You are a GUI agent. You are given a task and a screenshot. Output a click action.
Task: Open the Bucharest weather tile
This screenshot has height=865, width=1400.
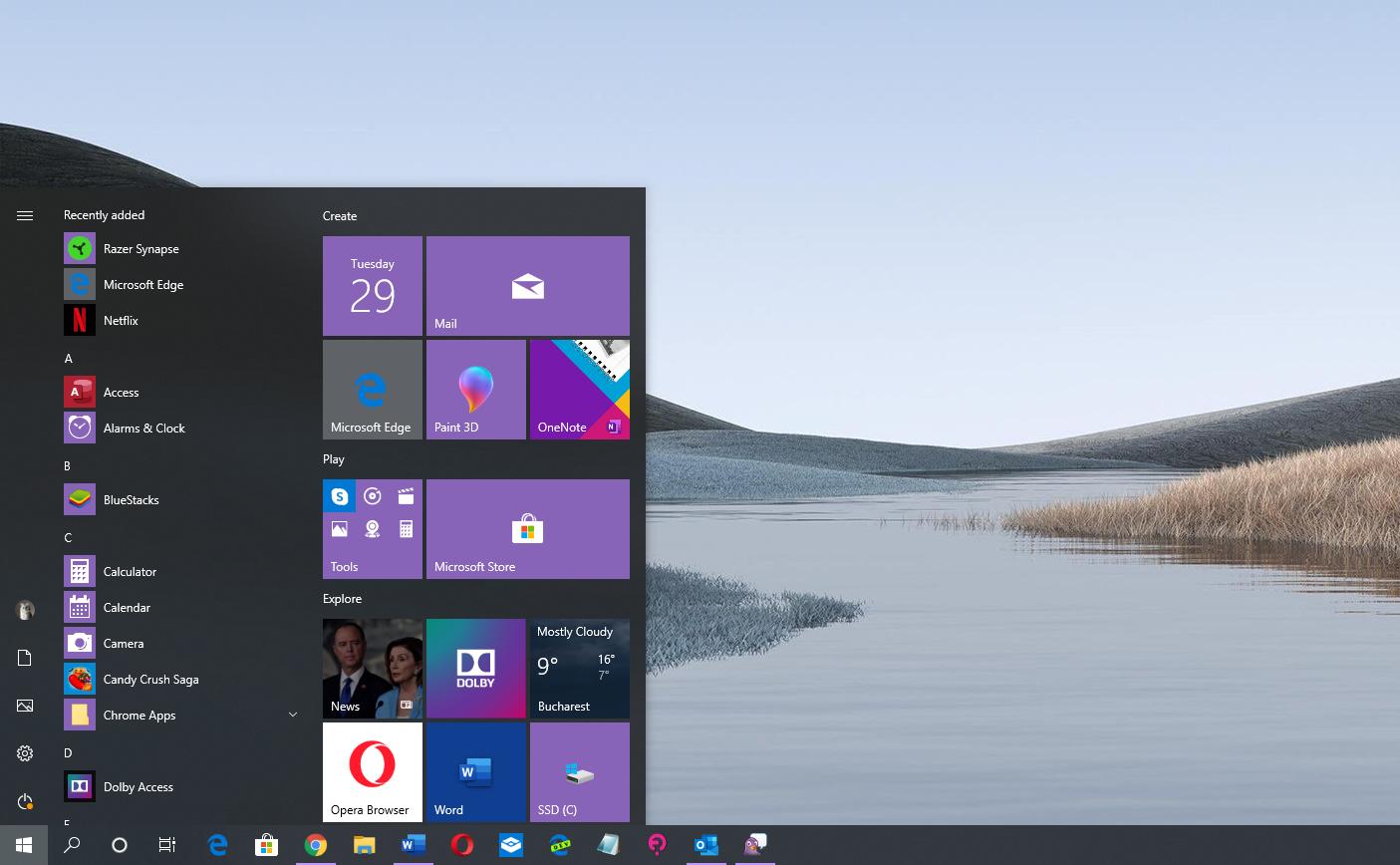pos(580,669)
